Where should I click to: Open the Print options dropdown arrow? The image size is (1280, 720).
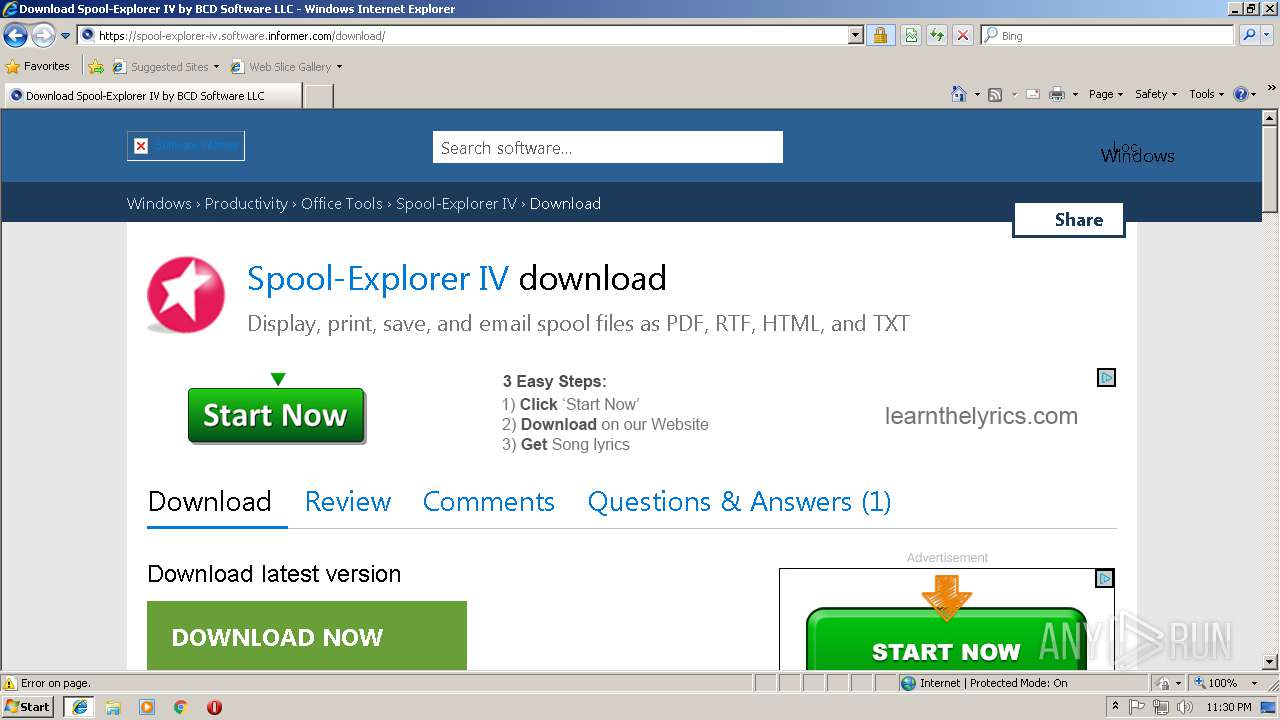coord(1075,94)
